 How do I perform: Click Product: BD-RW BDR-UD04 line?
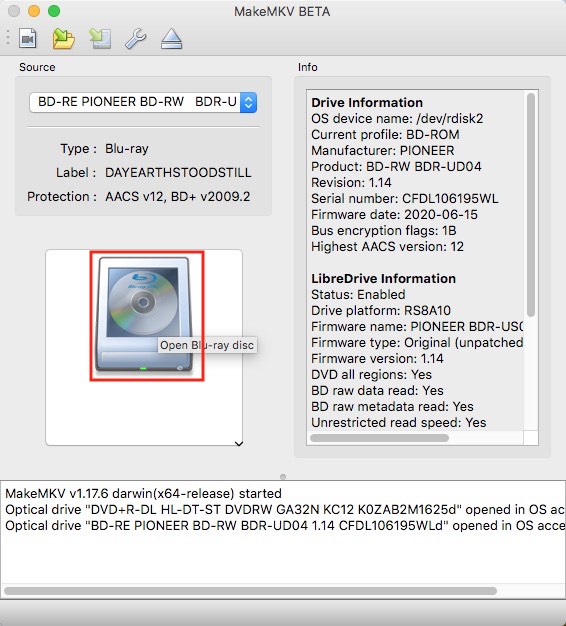click(396, 166)
